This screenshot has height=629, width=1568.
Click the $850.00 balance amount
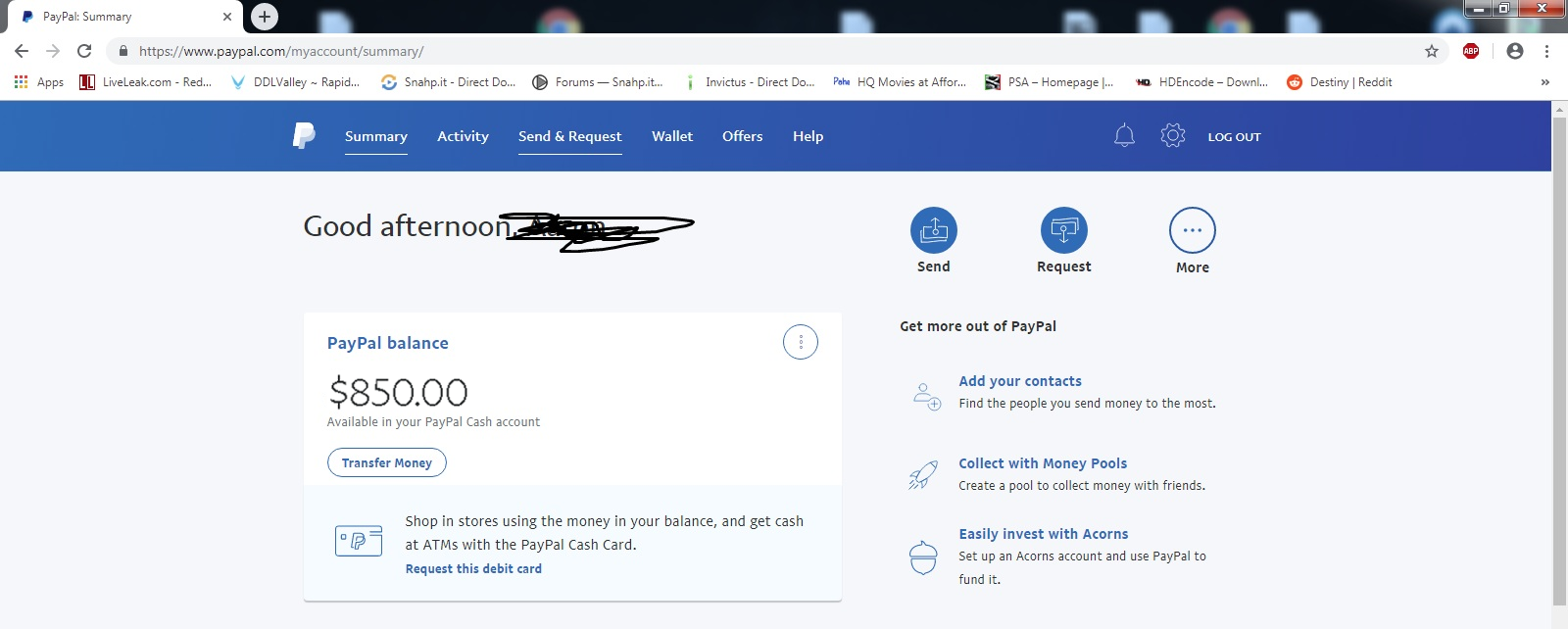tap(398, 393)
